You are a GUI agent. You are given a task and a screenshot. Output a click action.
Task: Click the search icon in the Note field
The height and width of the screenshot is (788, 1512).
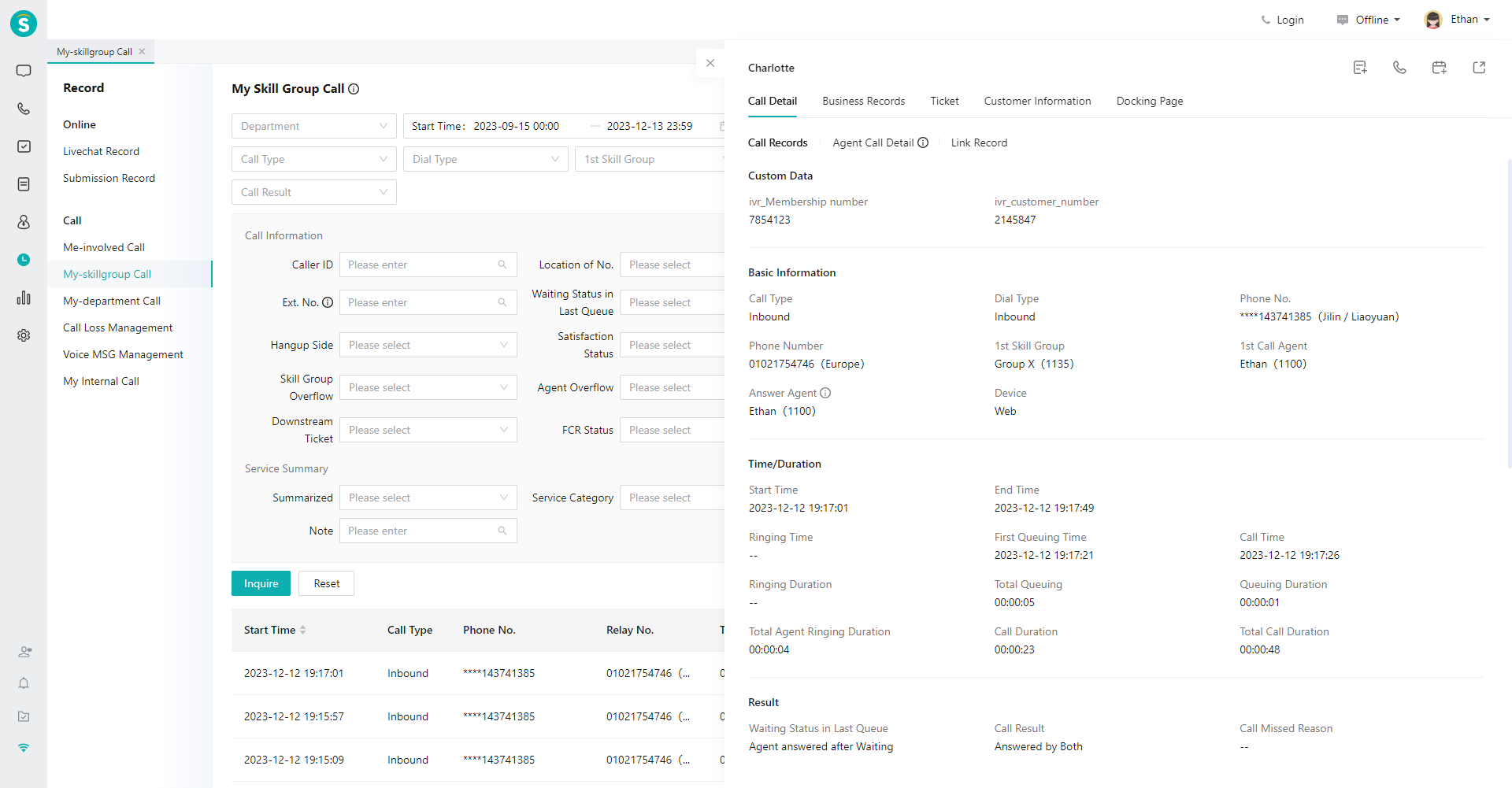(x=502, y=531)
